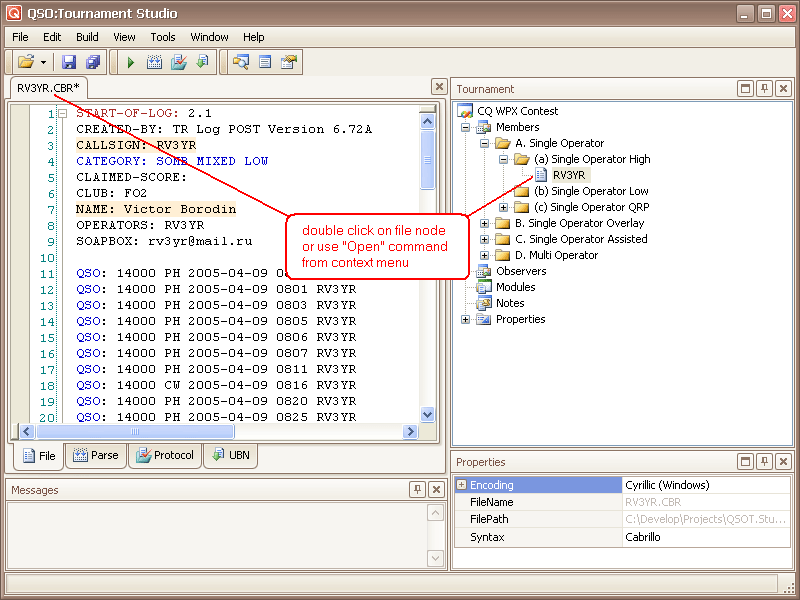Select the Observers node in Tournament tree

coord(521,271)
